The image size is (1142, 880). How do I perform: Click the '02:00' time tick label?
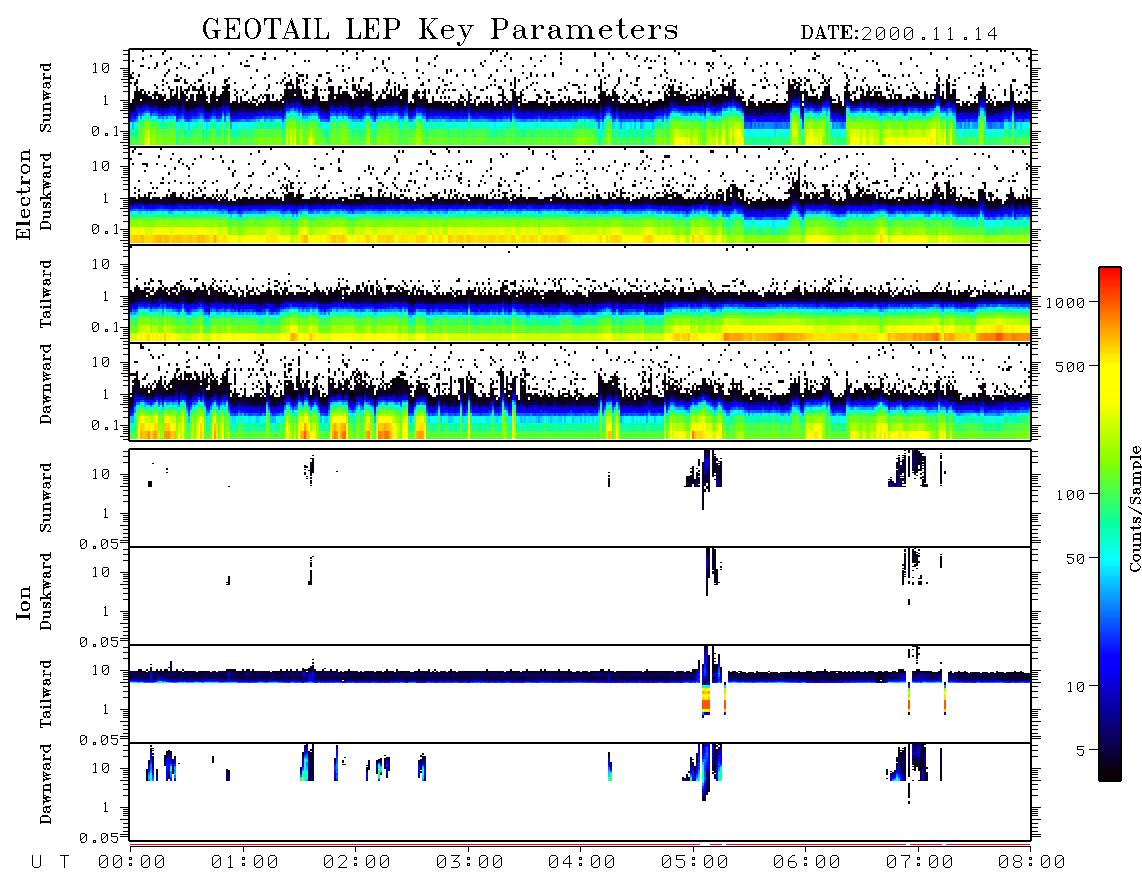coord(357,863)
